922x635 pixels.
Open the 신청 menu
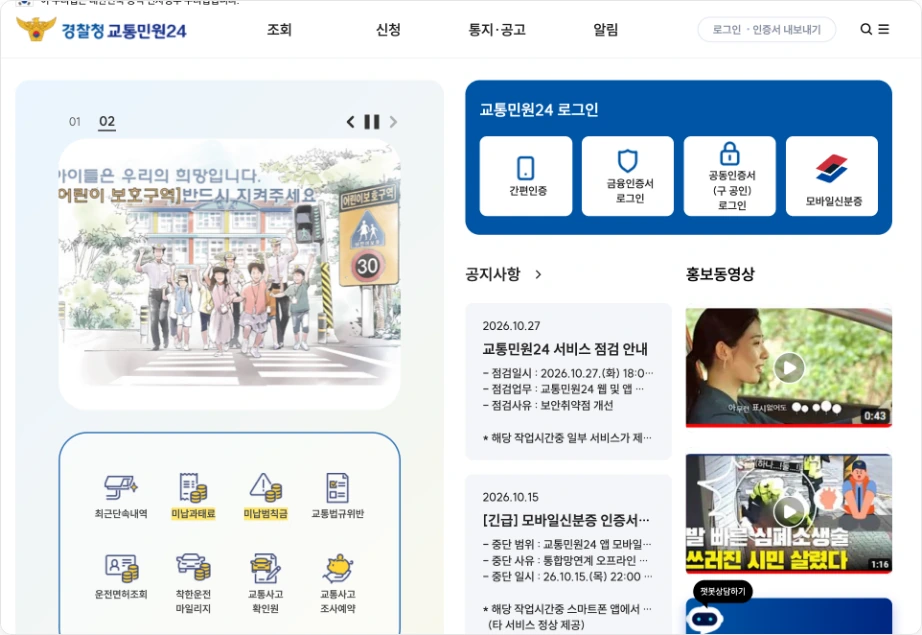388,29
